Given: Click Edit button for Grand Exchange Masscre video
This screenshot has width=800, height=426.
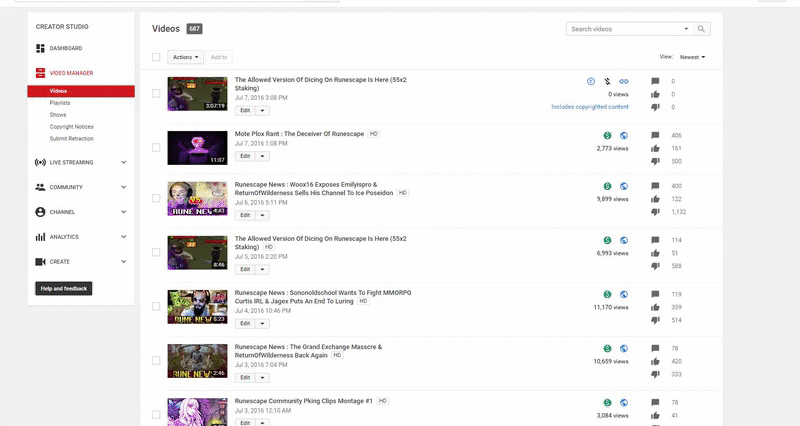Looking at the screenshot, I should tap(245, 378).
